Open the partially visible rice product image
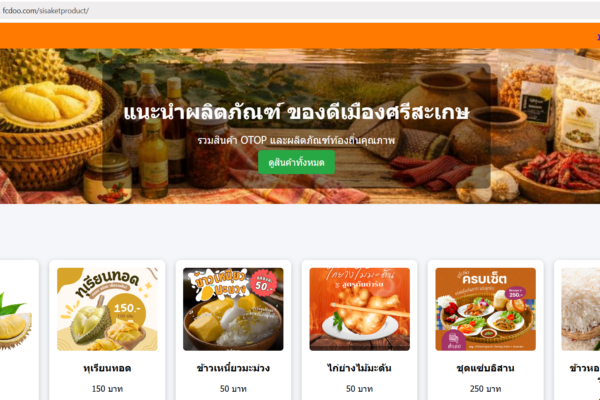The width and height of the screenshot is (600, 400). [x=580, y=309]
